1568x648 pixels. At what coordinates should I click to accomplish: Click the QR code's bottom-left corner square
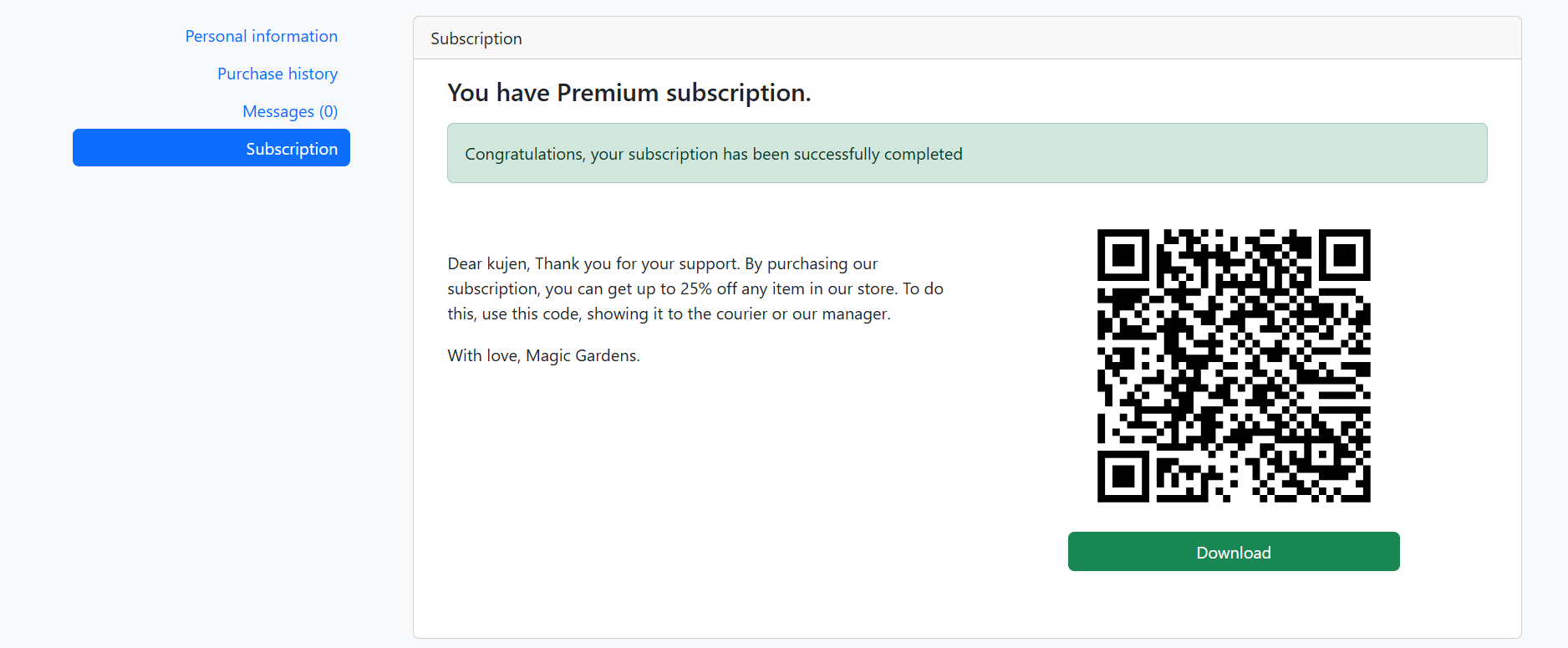pos(1123,477)
